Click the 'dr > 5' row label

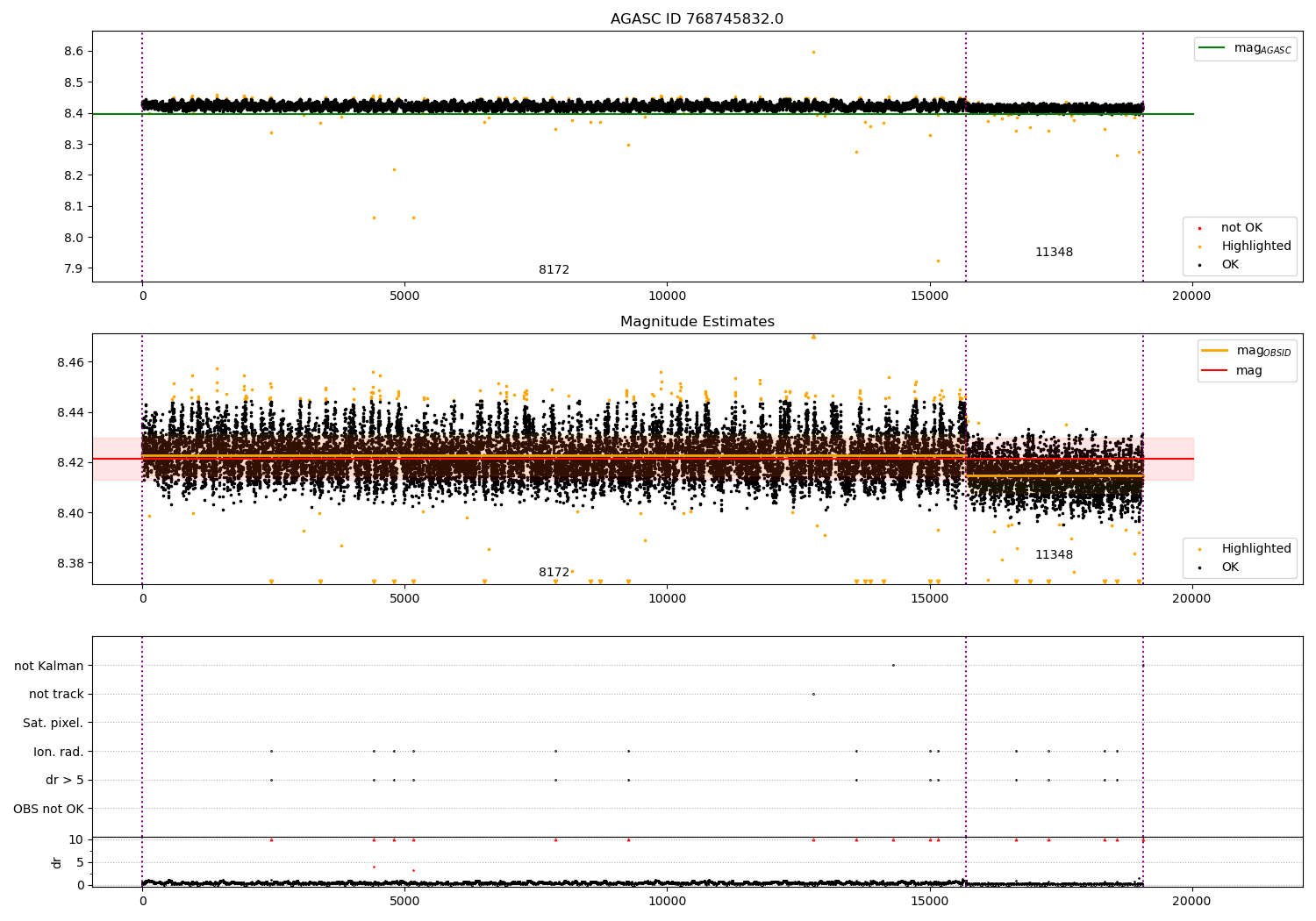pos(64,780)
